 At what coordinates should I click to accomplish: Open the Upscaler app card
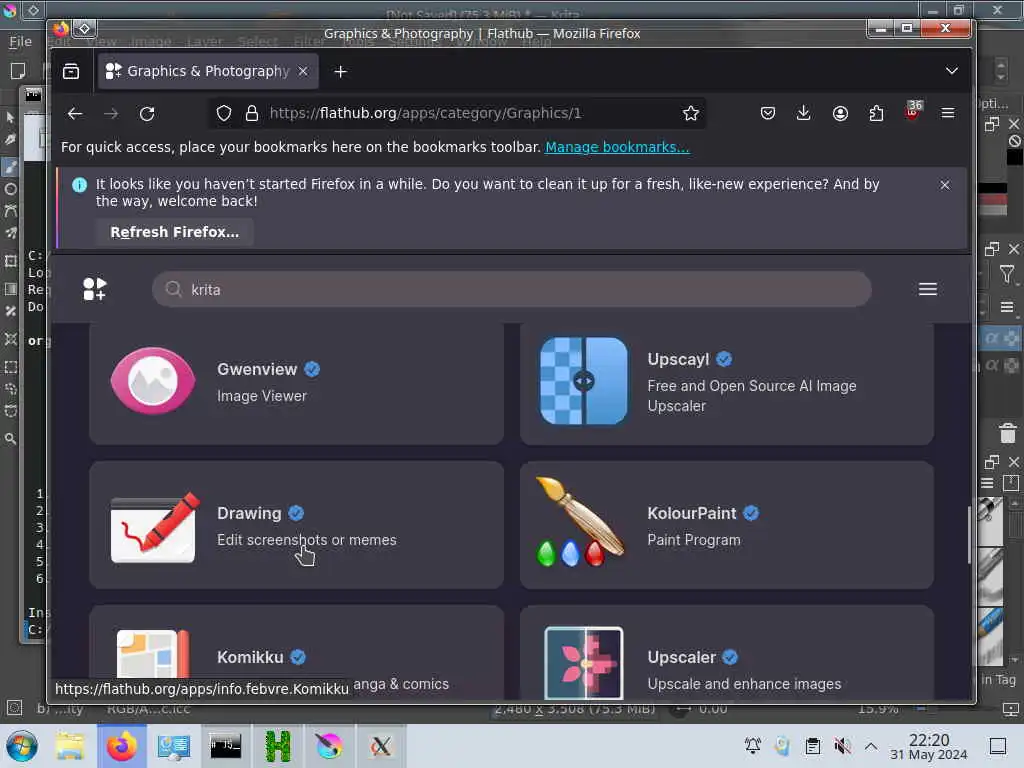click(727, 652)
